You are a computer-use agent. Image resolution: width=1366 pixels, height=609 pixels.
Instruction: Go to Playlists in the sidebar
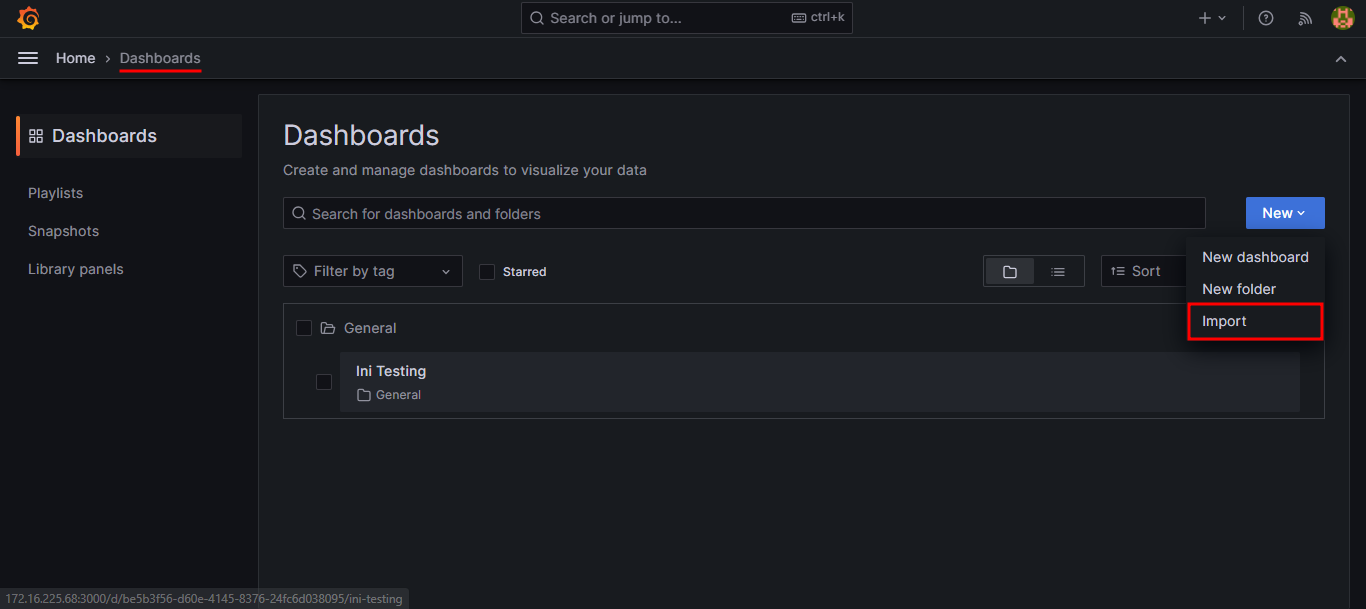(x=55, y=193)
